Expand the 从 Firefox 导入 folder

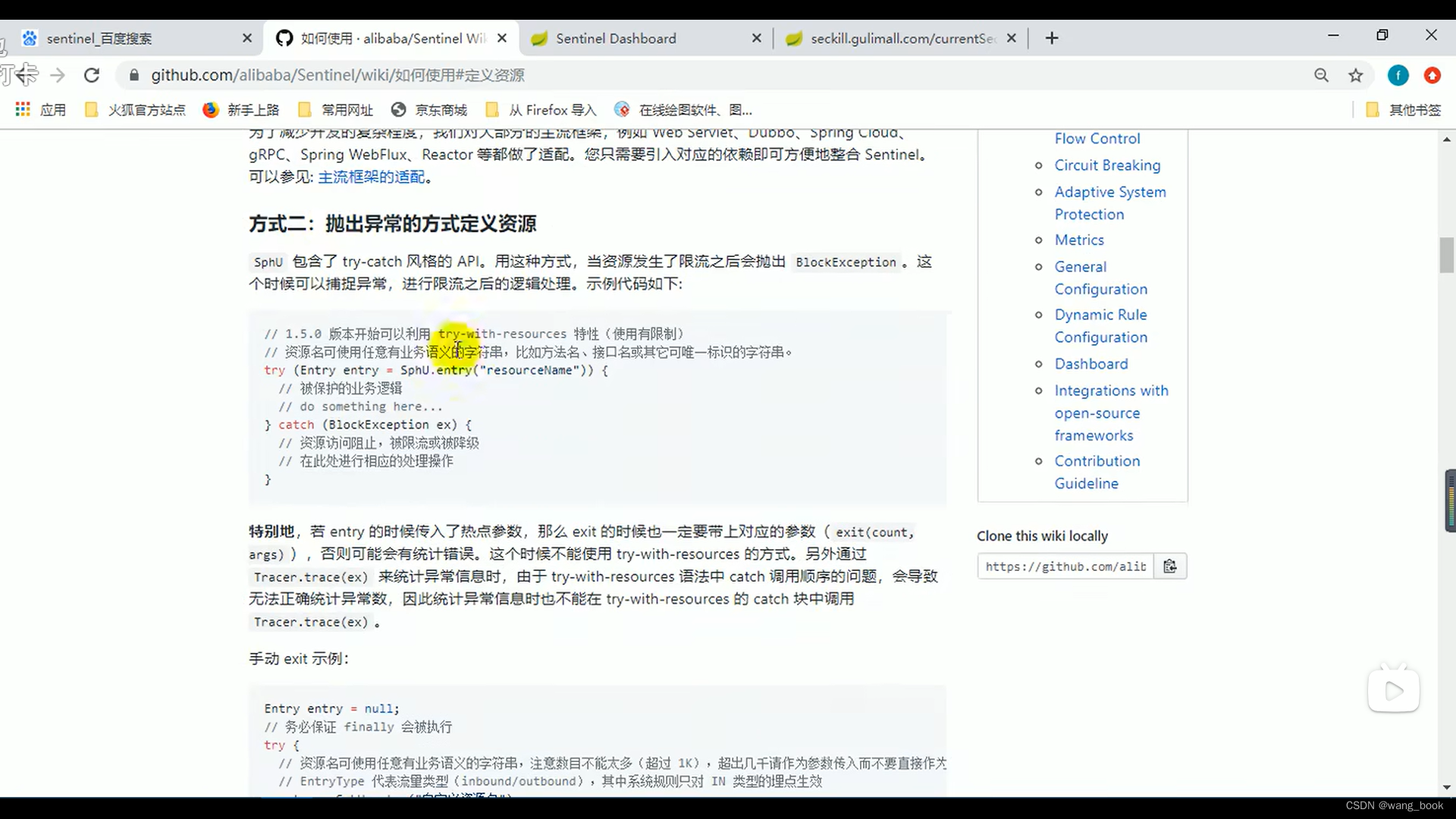point(540,109)
